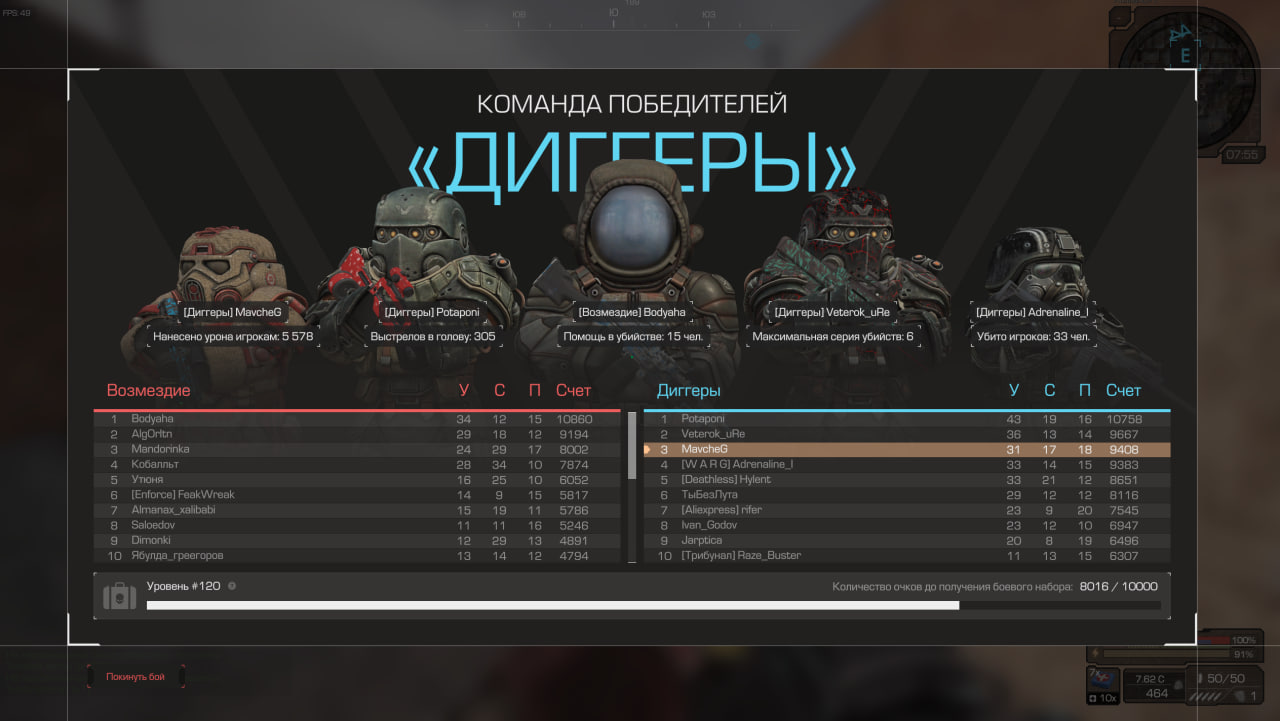The image size is (1280, 721).
Task: Select the Кобалльт scoreboard row
Action: [x=357, y=465]
